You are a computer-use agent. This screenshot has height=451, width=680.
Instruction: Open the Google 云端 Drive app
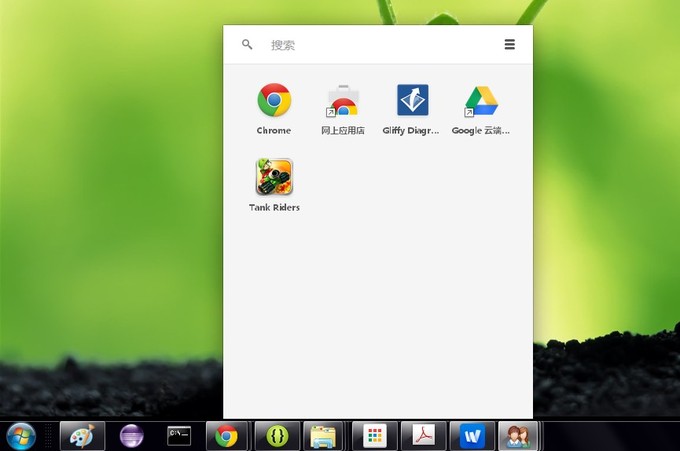tap(481, 101)
